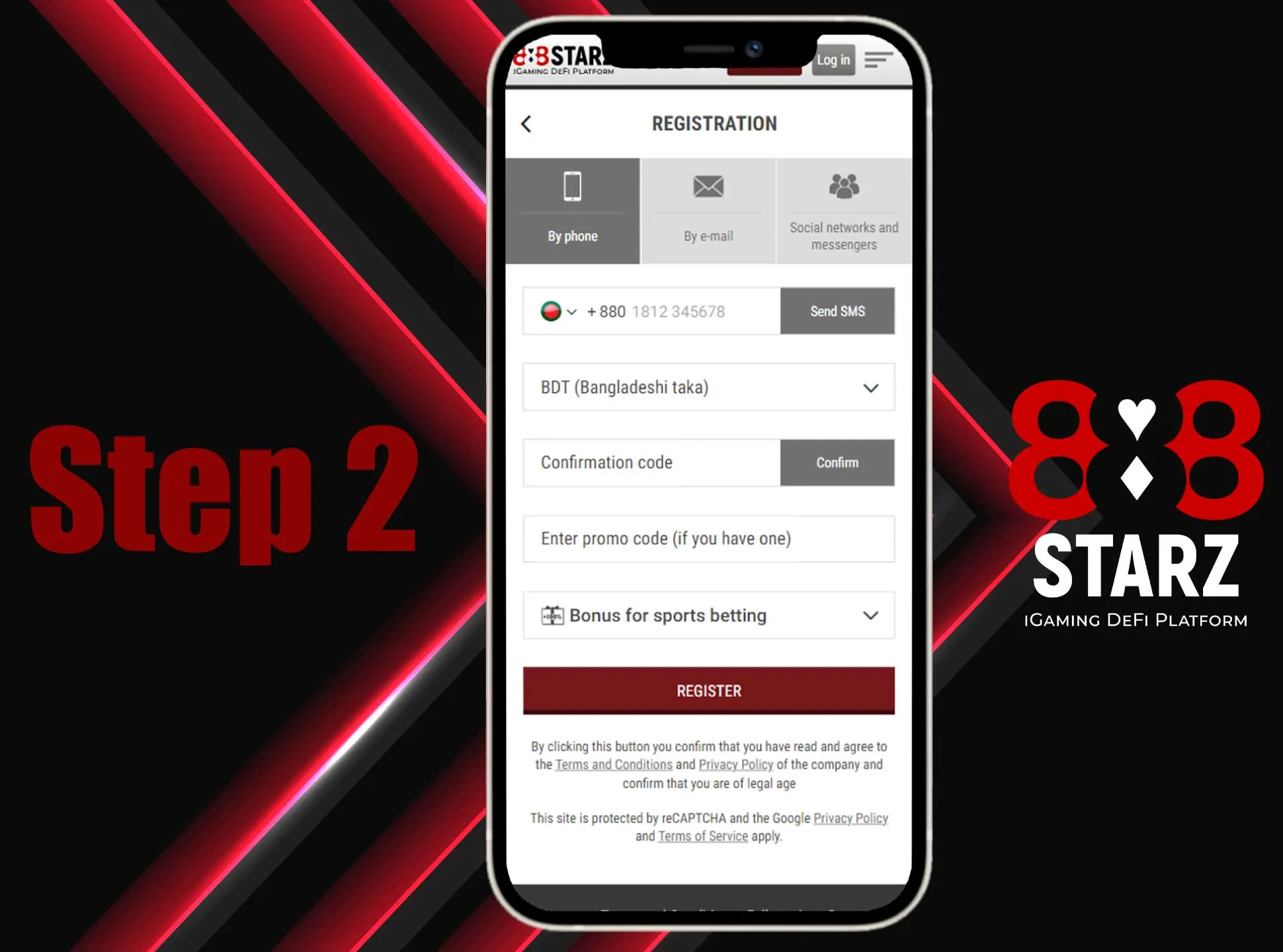Click the REGISTER button
The height and width of the screenshot is (952, 1283).
tap(706, 690)
